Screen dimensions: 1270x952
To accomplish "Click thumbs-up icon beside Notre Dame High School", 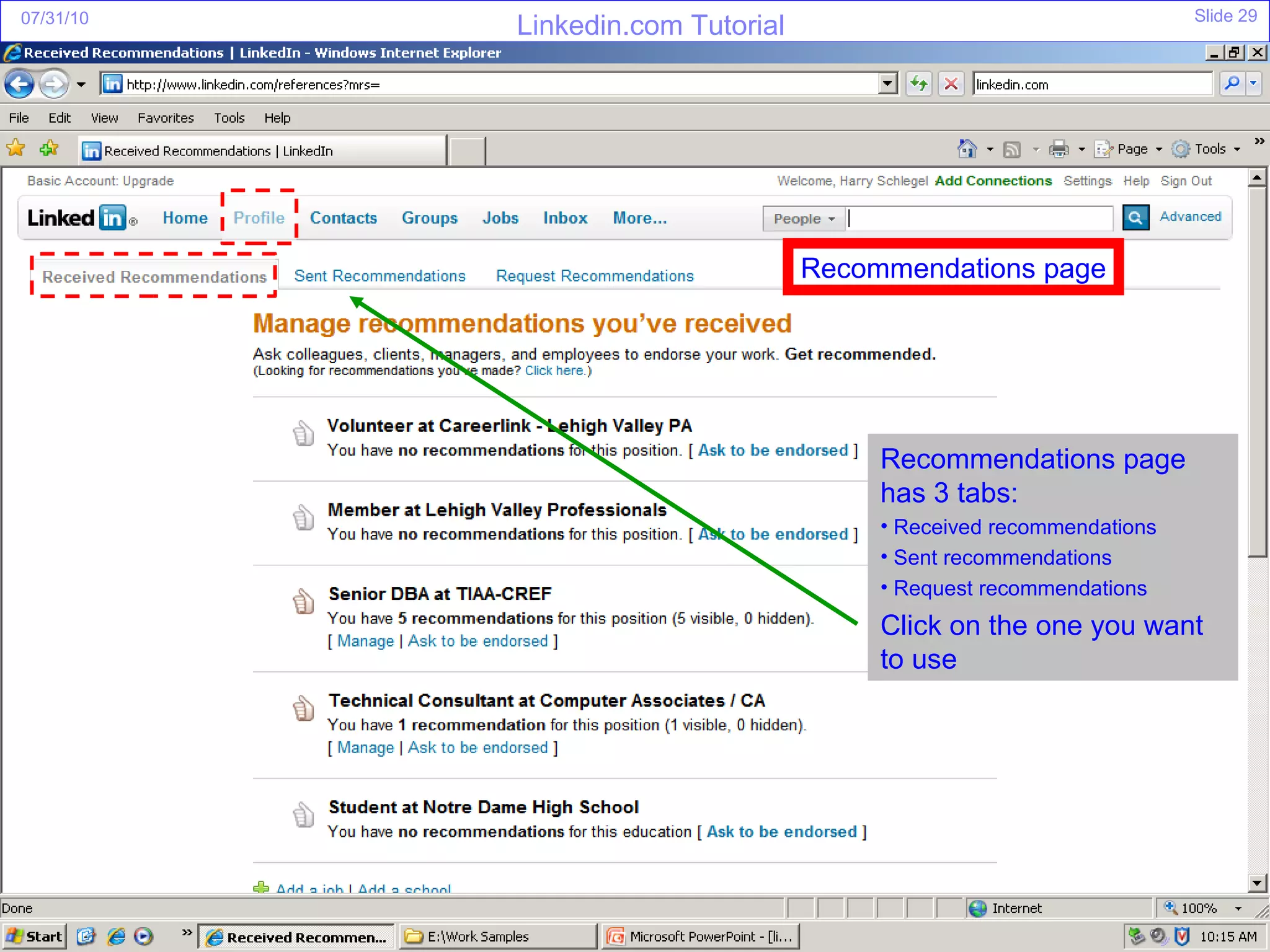I will pyautogui.click(x=303, y=814).
